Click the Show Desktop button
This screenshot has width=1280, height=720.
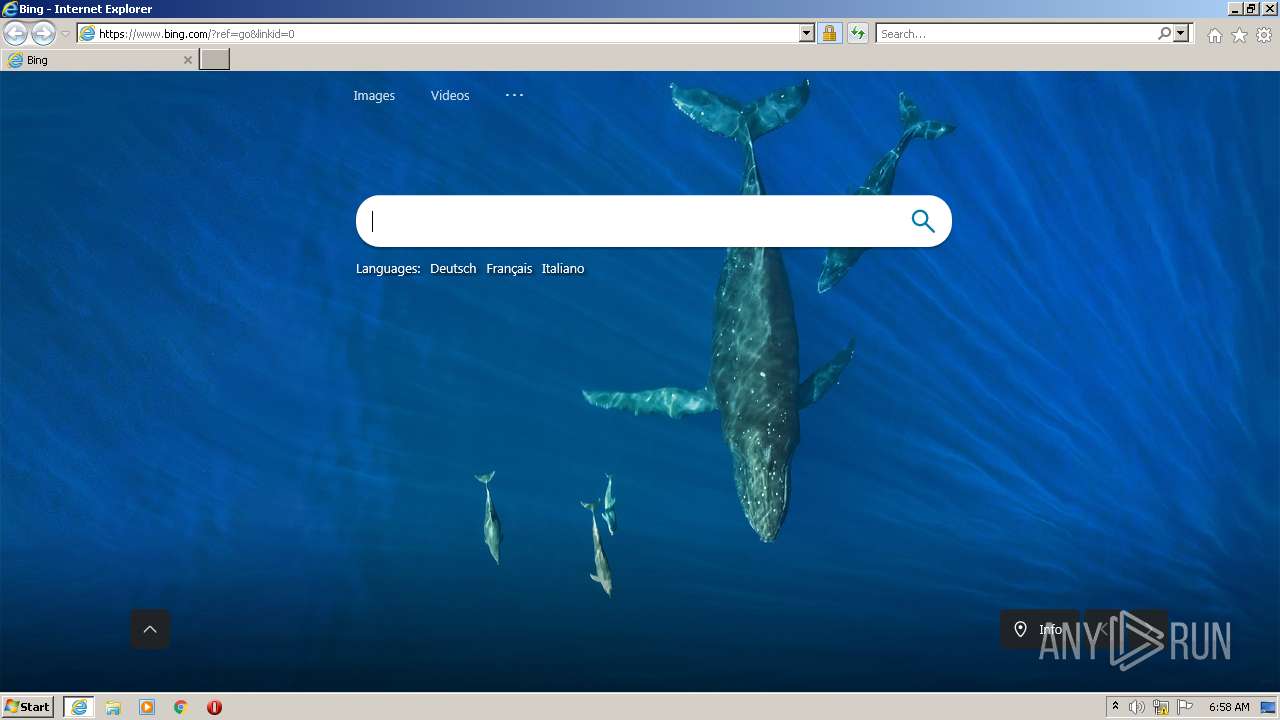point(1268,707)
